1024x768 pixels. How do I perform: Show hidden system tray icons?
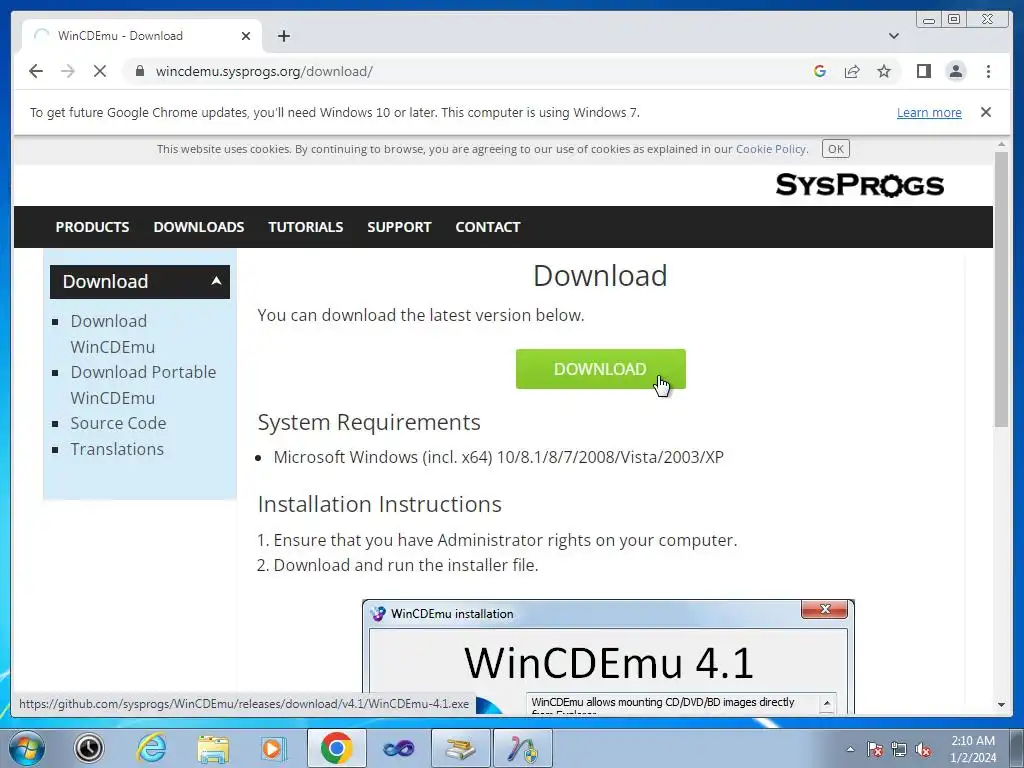(x=850, y=749)
